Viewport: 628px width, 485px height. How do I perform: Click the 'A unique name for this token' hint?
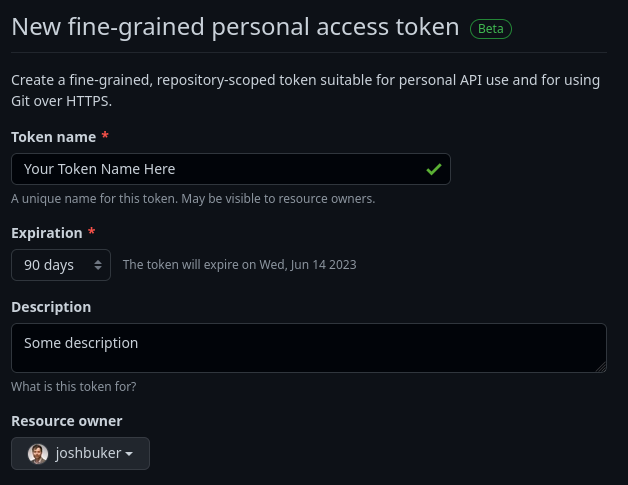[193, 199]
